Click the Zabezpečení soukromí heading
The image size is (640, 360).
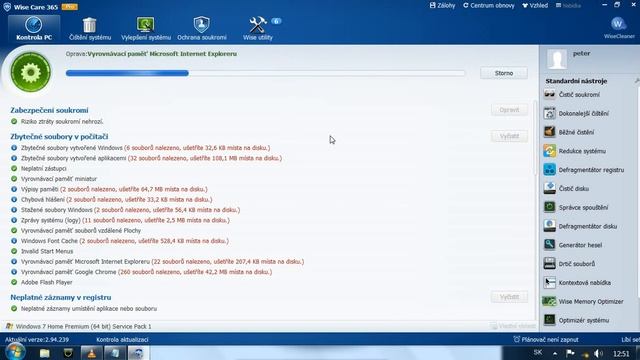[x=49, y=110]
